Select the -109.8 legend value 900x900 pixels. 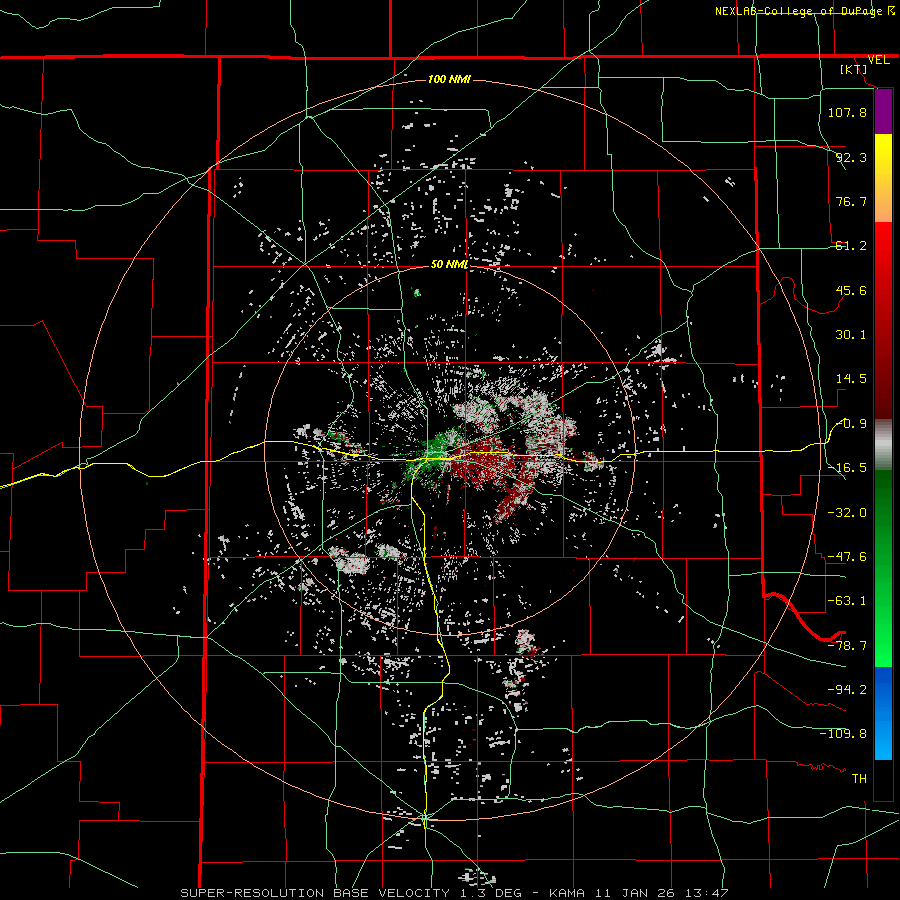[843, 734]
